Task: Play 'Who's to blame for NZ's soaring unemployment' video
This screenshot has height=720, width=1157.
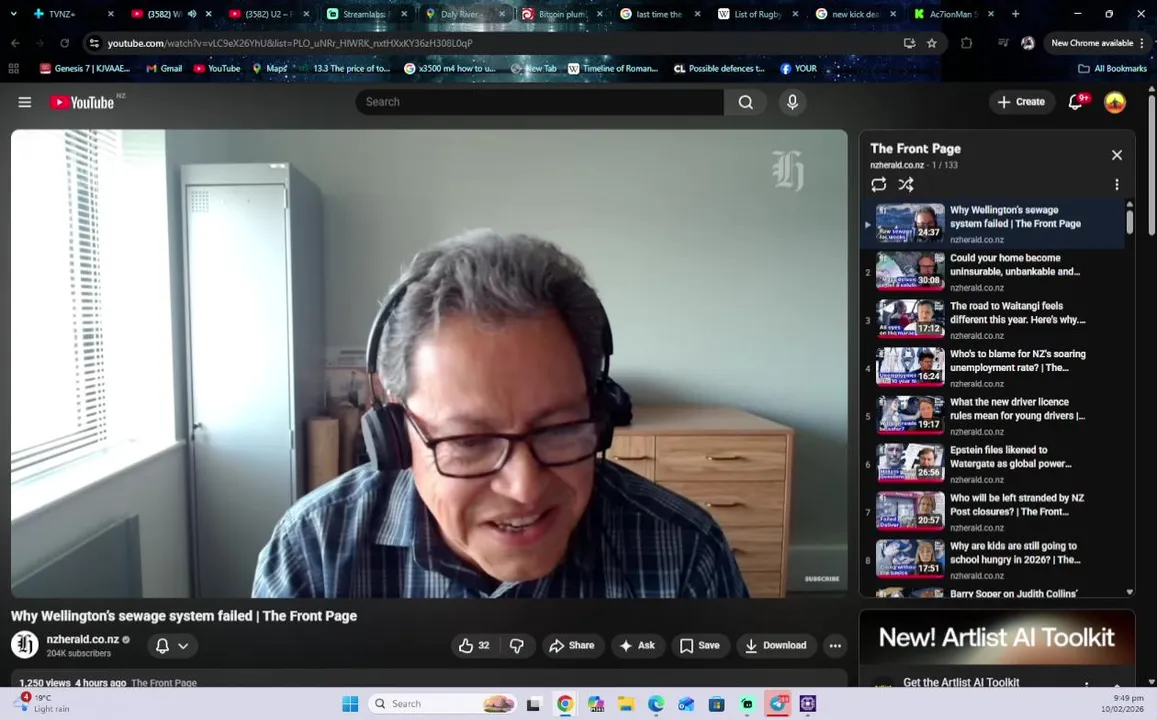Action: pyautogui.click(x=992, y=367)
